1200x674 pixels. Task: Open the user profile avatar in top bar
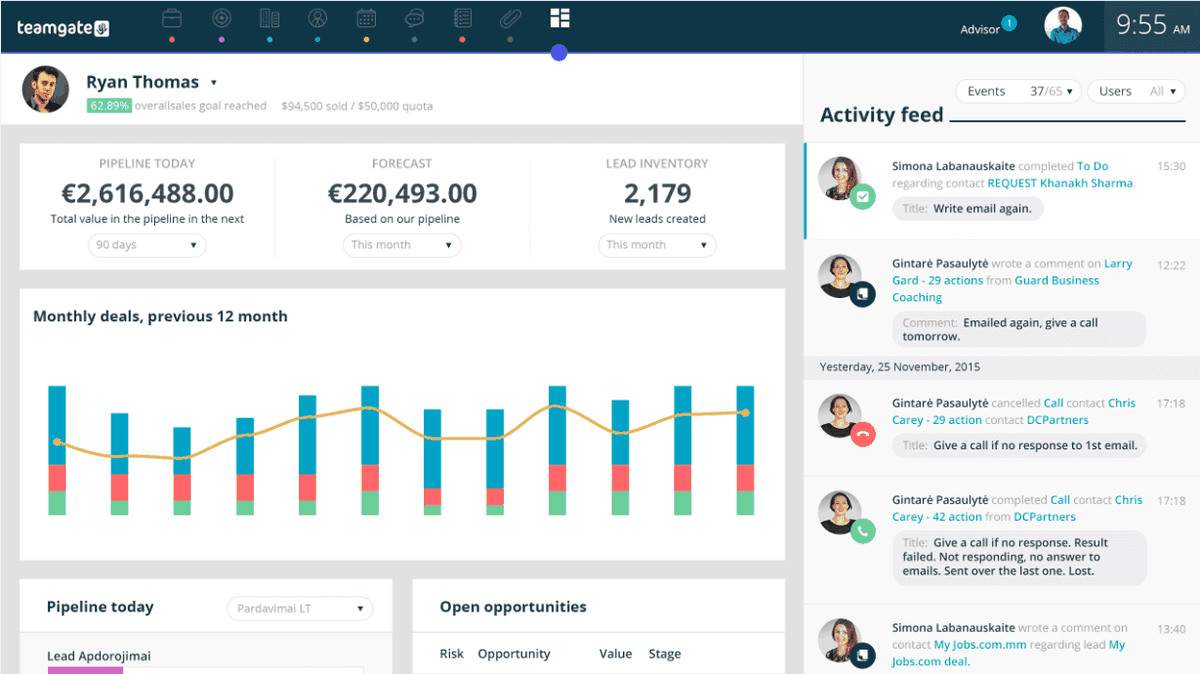pyautogui.click(x=1063, y=26)
